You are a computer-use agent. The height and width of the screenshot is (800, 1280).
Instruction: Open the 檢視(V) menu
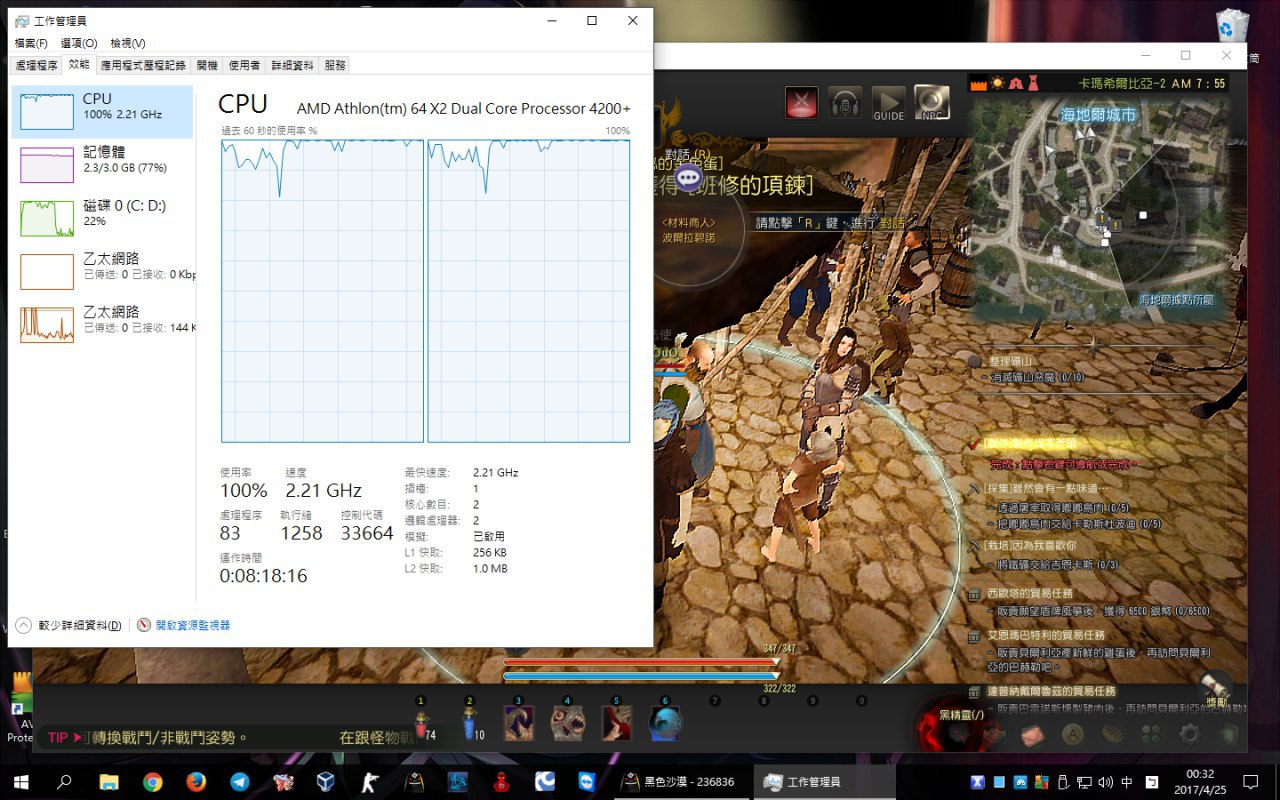[x=127, y=43]
